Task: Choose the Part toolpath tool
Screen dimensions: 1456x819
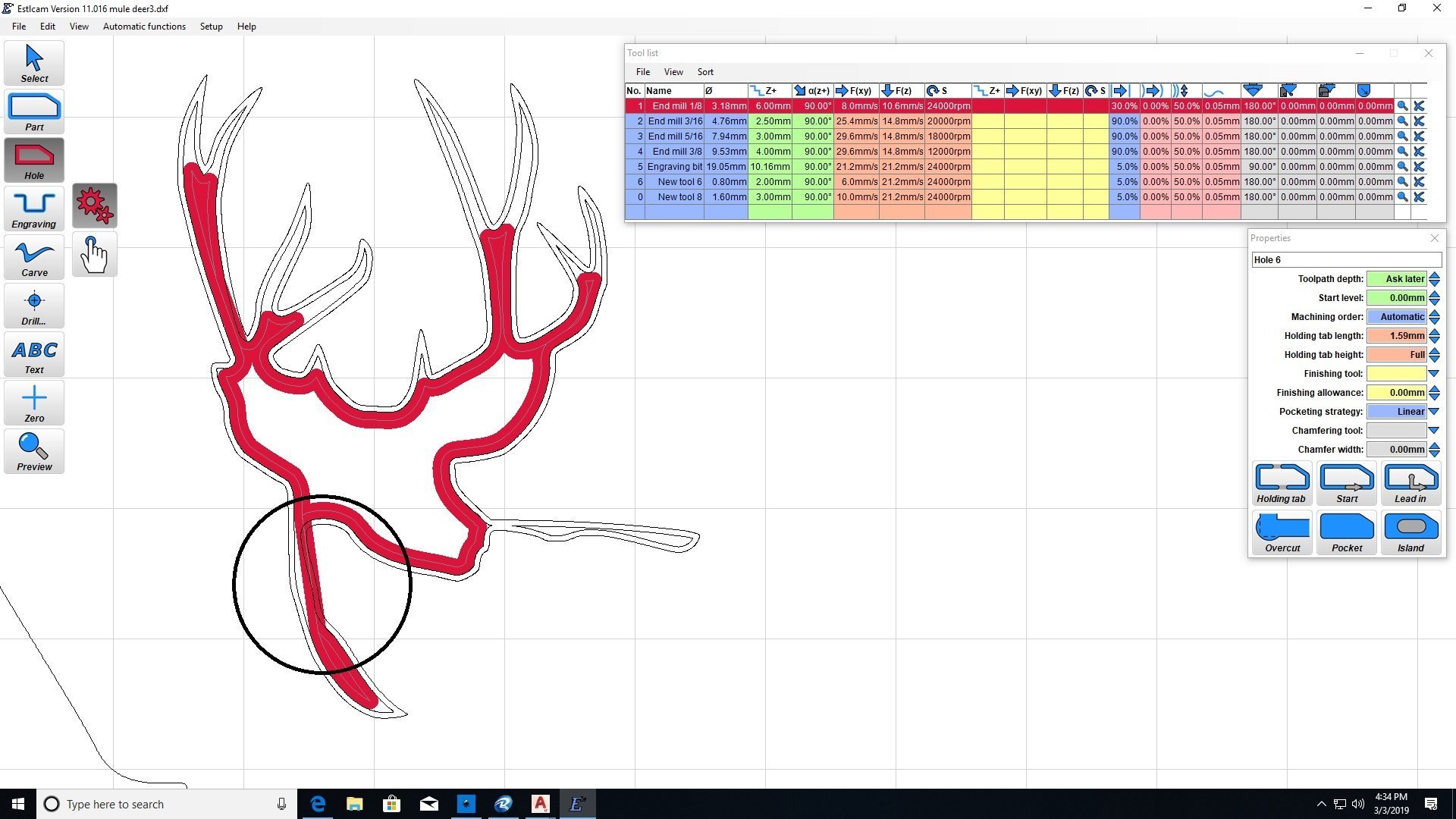Action: tap(34, 111)
